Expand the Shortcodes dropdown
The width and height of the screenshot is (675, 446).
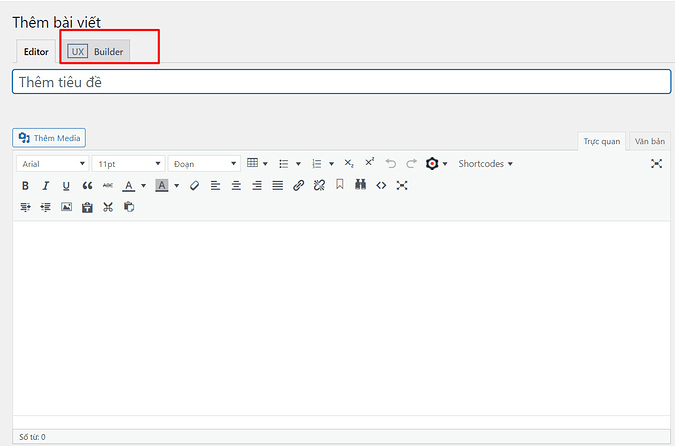[485, 163]
